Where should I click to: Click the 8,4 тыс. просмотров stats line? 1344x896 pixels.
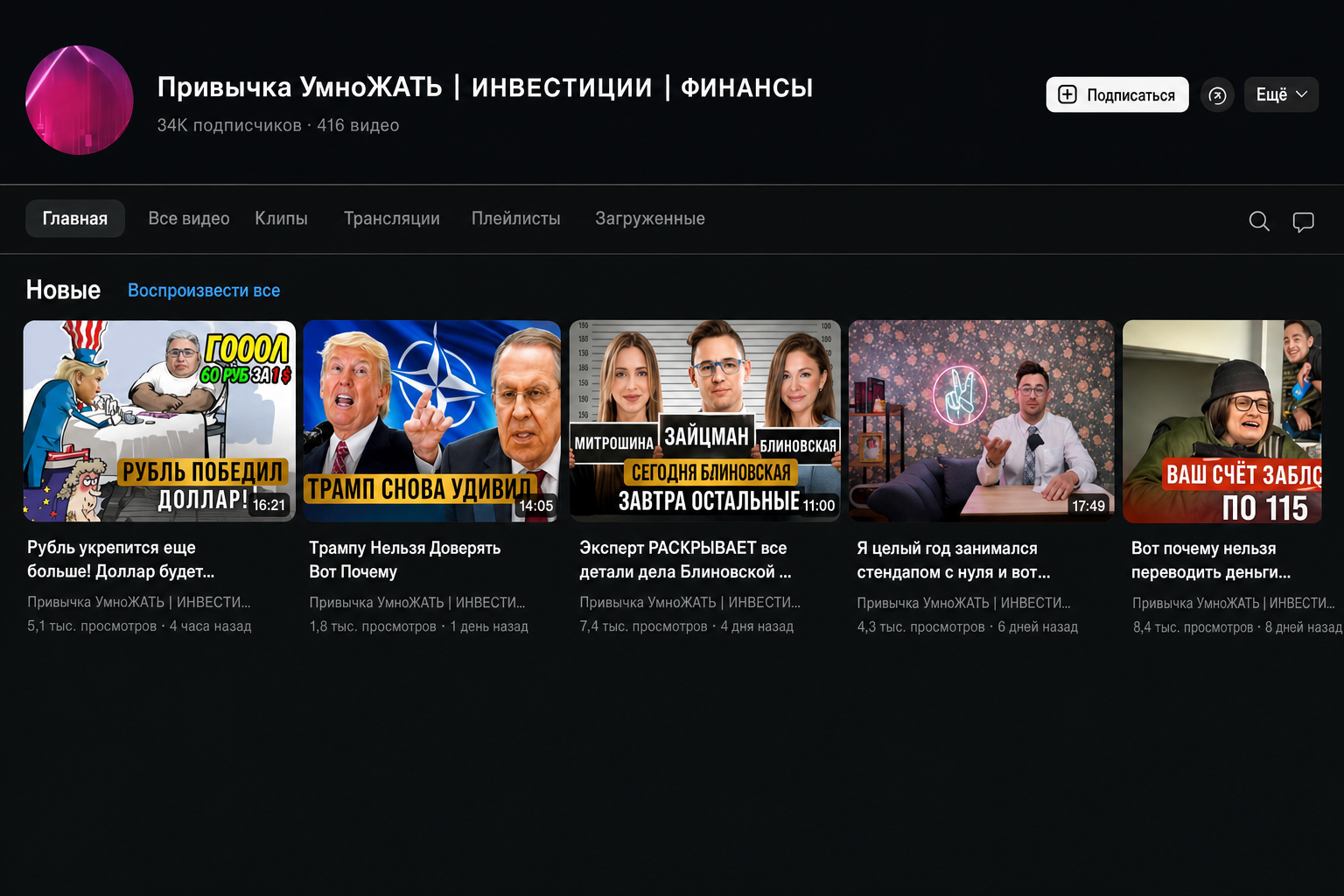[x=1237, y=627]
